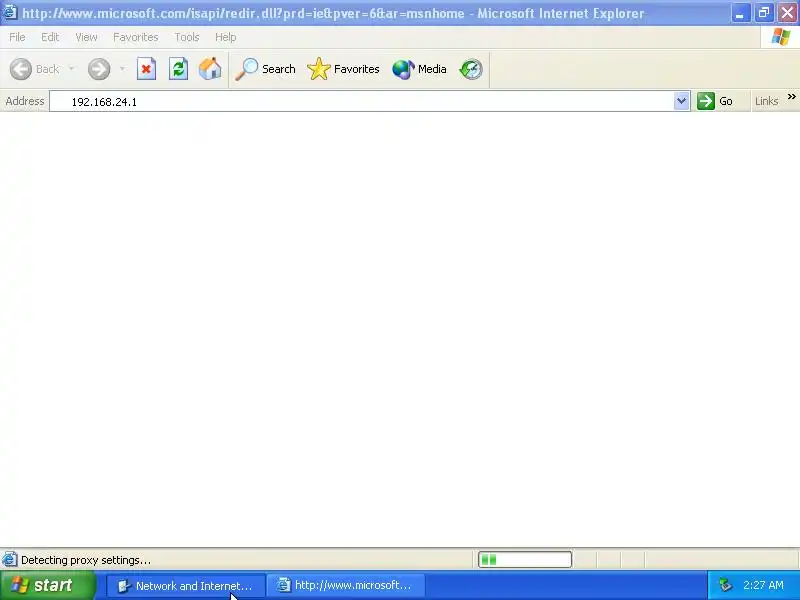Open the Media globe button

point(419,69)
